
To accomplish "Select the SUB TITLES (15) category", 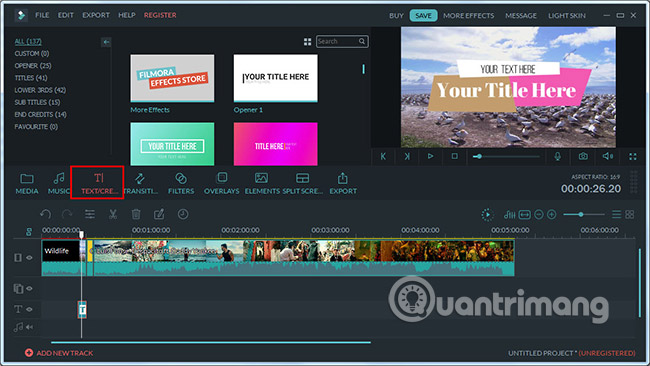I will point(37,102).
